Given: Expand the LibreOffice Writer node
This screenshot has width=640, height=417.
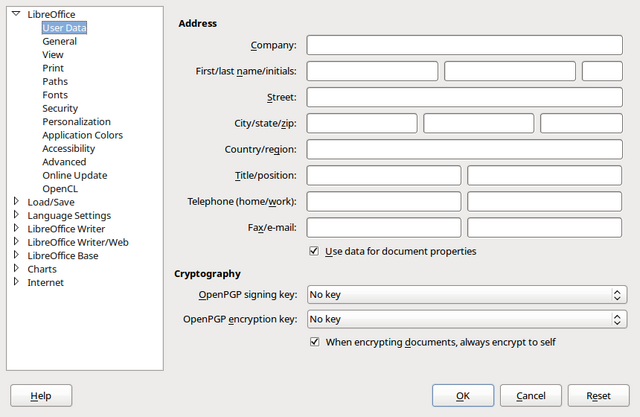Looking at the screenshot, I should coord(16,228).
